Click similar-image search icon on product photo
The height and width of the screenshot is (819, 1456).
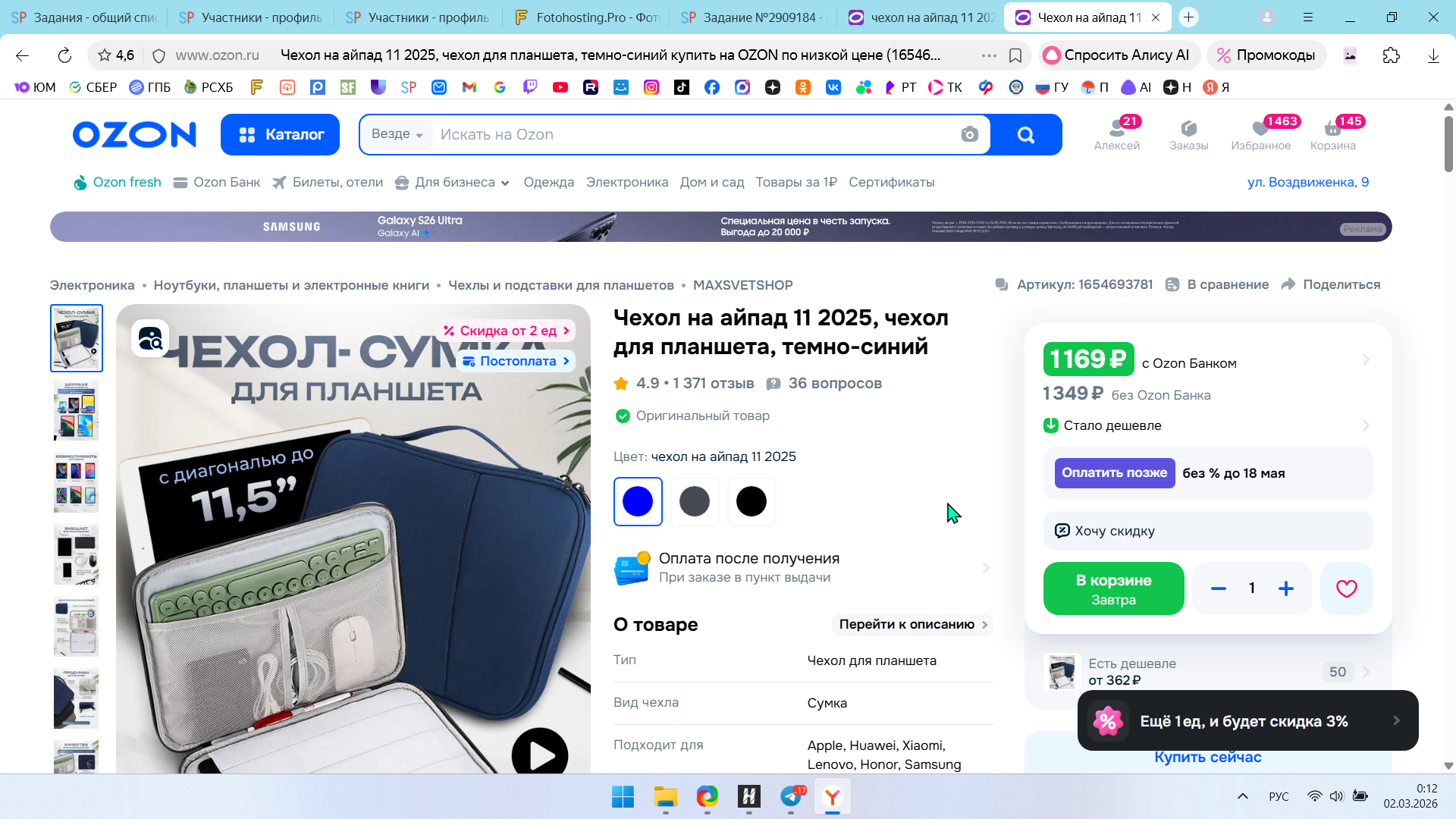click(150, 339)
